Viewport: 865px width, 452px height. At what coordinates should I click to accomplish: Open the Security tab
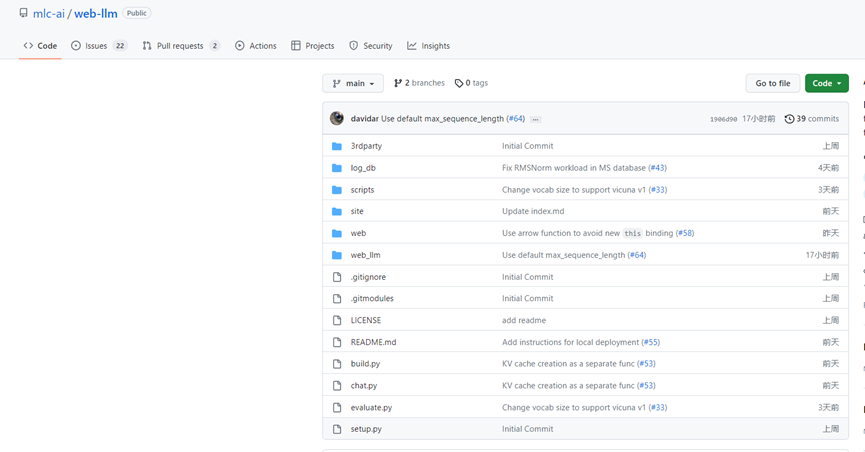371,46
